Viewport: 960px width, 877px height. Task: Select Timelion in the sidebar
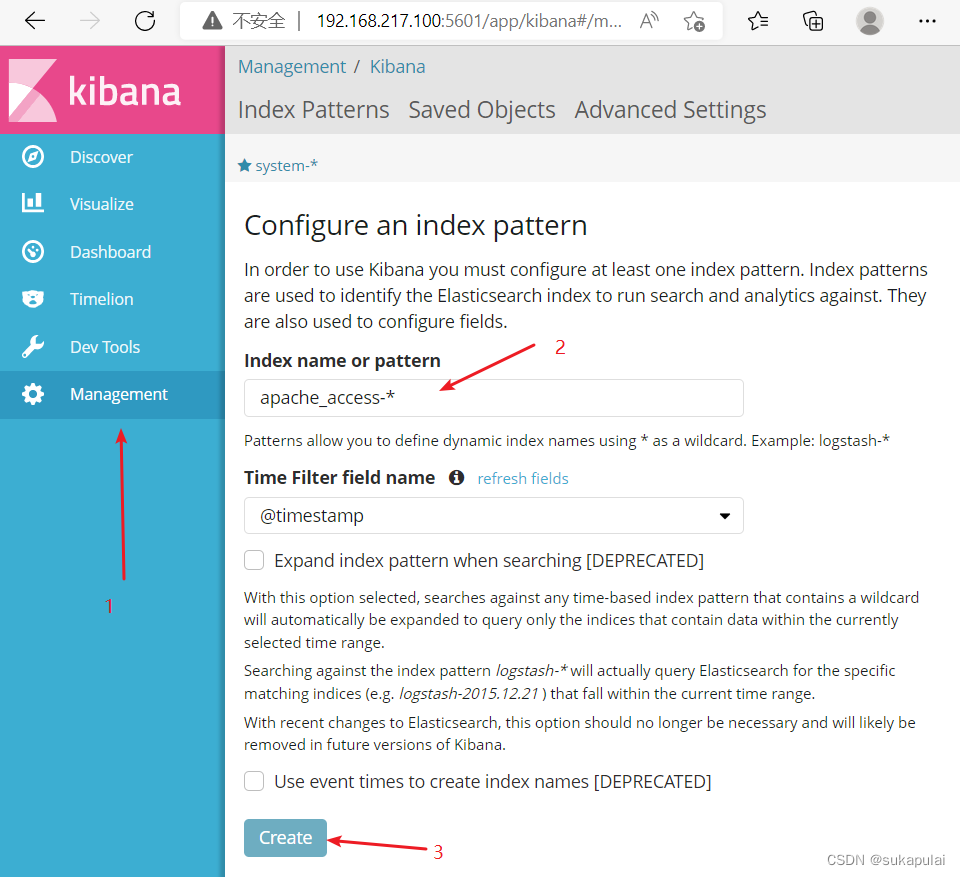coord(112,299)
